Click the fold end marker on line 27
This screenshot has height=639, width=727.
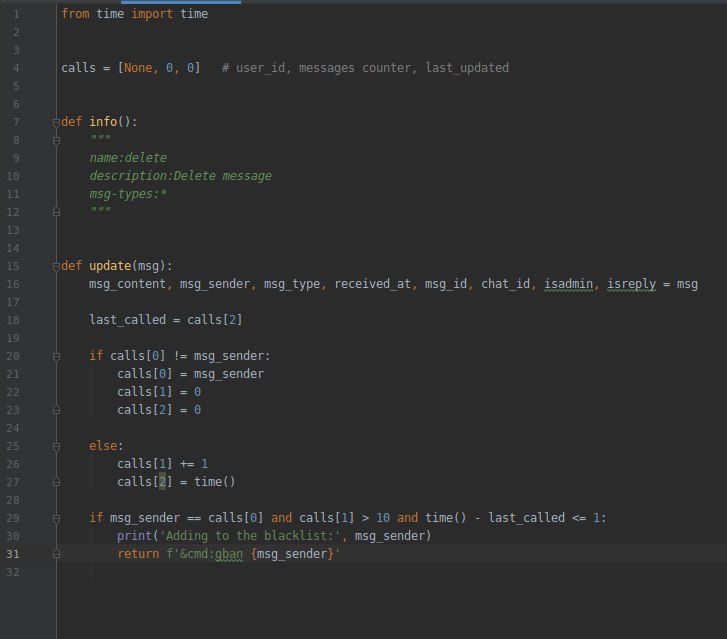[x=56, y=482]
